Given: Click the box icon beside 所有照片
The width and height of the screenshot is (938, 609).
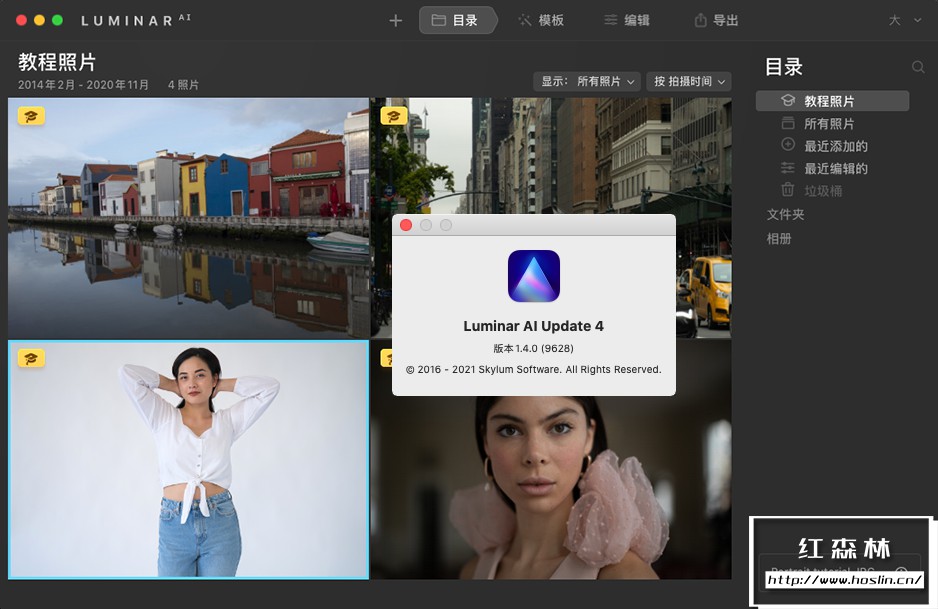Looking at the screenshot, I should (788, 123).
